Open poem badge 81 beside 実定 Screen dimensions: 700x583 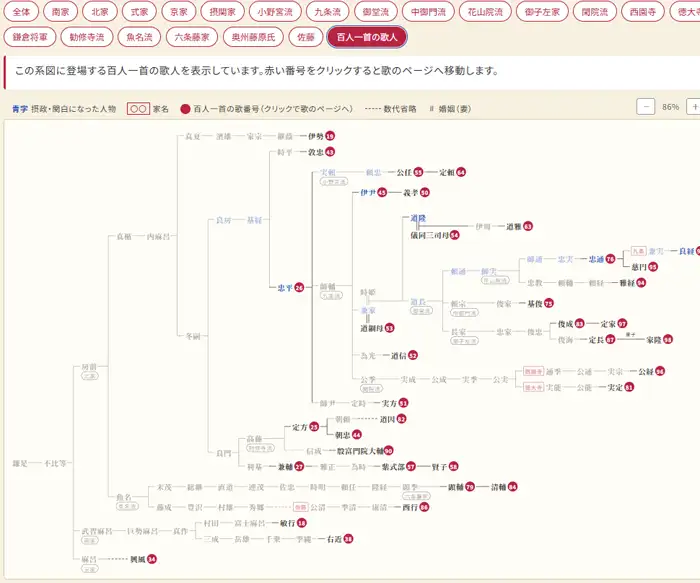coord(629,387)
